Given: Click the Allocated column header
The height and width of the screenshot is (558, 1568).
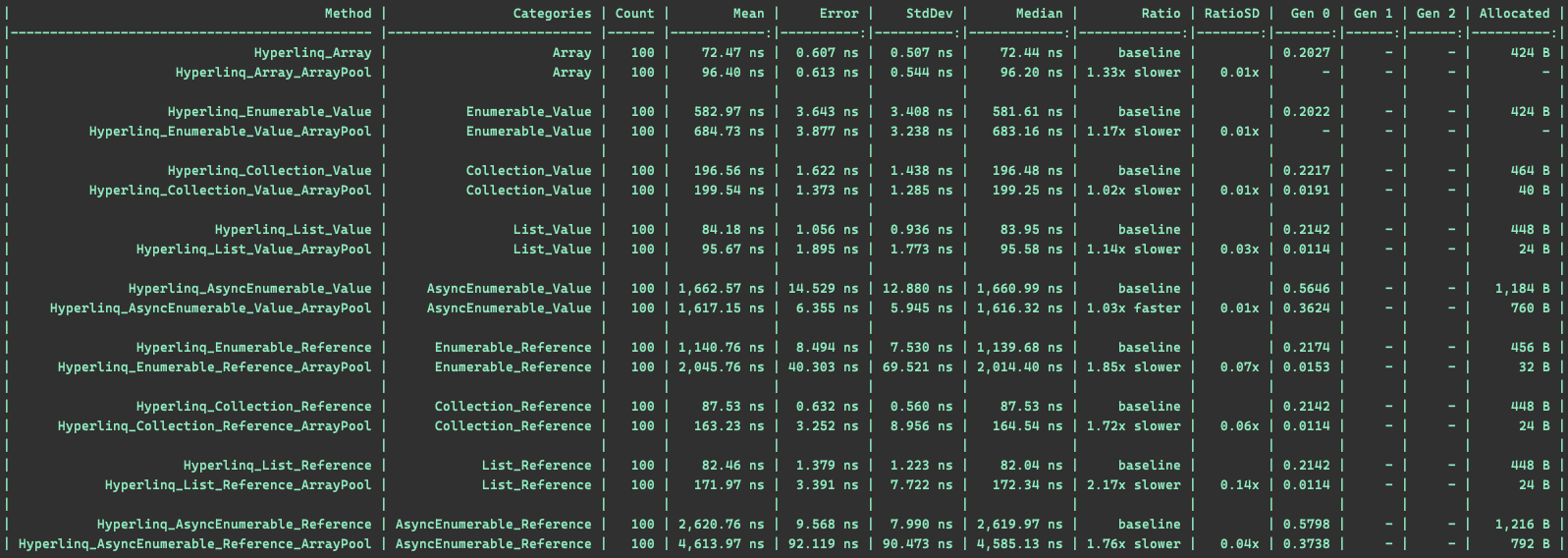Looking at the screenshot, I should pyautogui.click(x=1515, y=14).
